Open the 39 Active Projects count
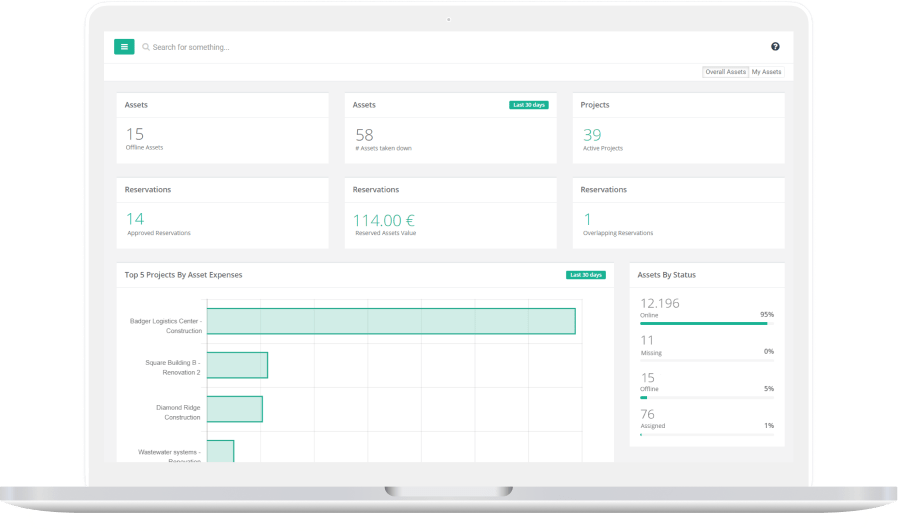The image size is (898, 532). (592, 134)
